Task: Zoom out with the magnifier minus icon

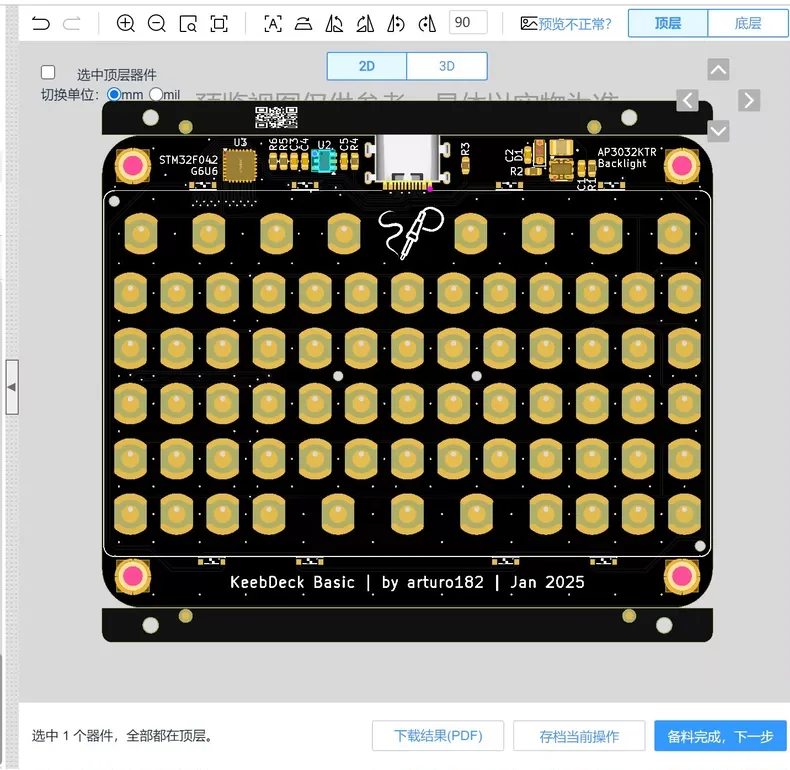Action: (x=157, y=23)
